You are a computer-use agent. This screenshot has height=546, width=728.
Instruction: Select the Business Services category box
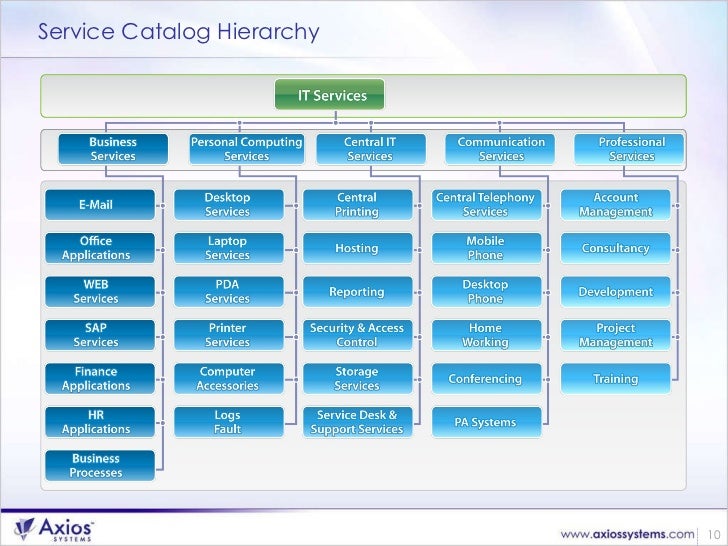113,149
